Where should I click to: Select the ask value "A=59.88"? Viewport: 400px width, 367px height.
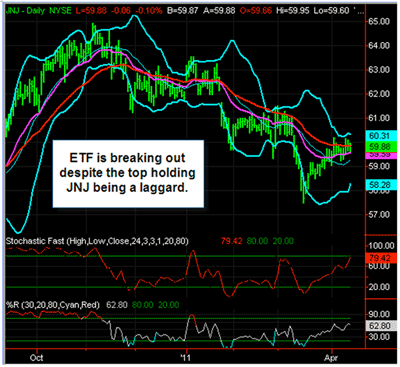tap(218, 11)
